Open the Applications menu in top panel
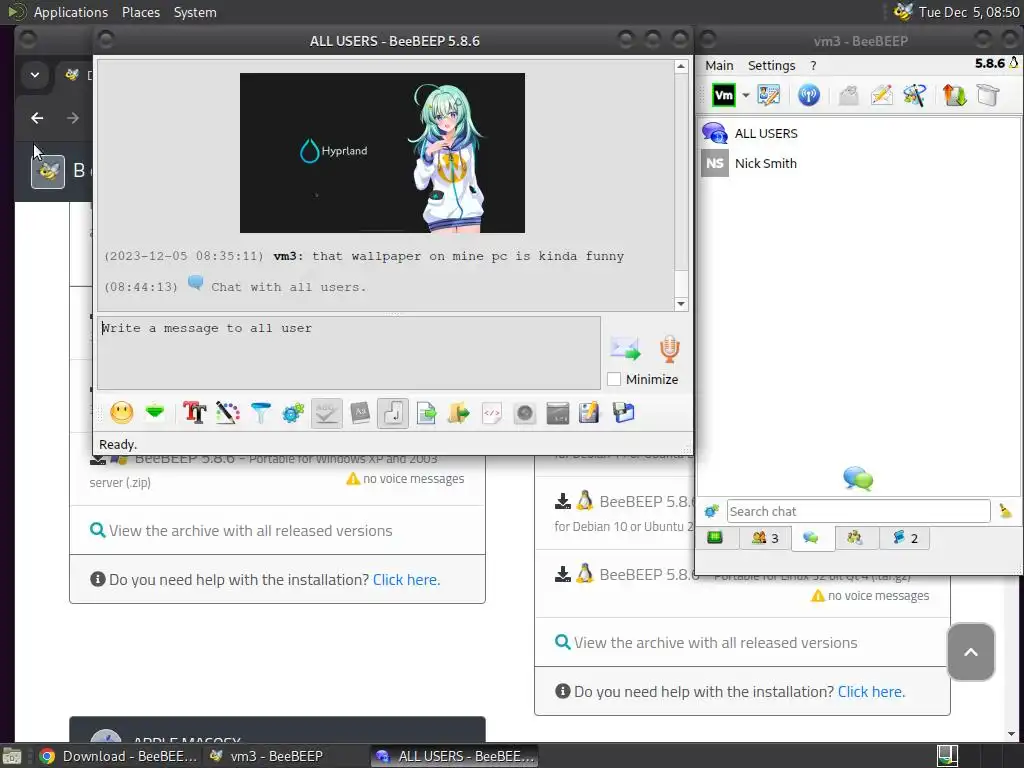Screen dimensions: 1024x768 (x=71, y=12)
